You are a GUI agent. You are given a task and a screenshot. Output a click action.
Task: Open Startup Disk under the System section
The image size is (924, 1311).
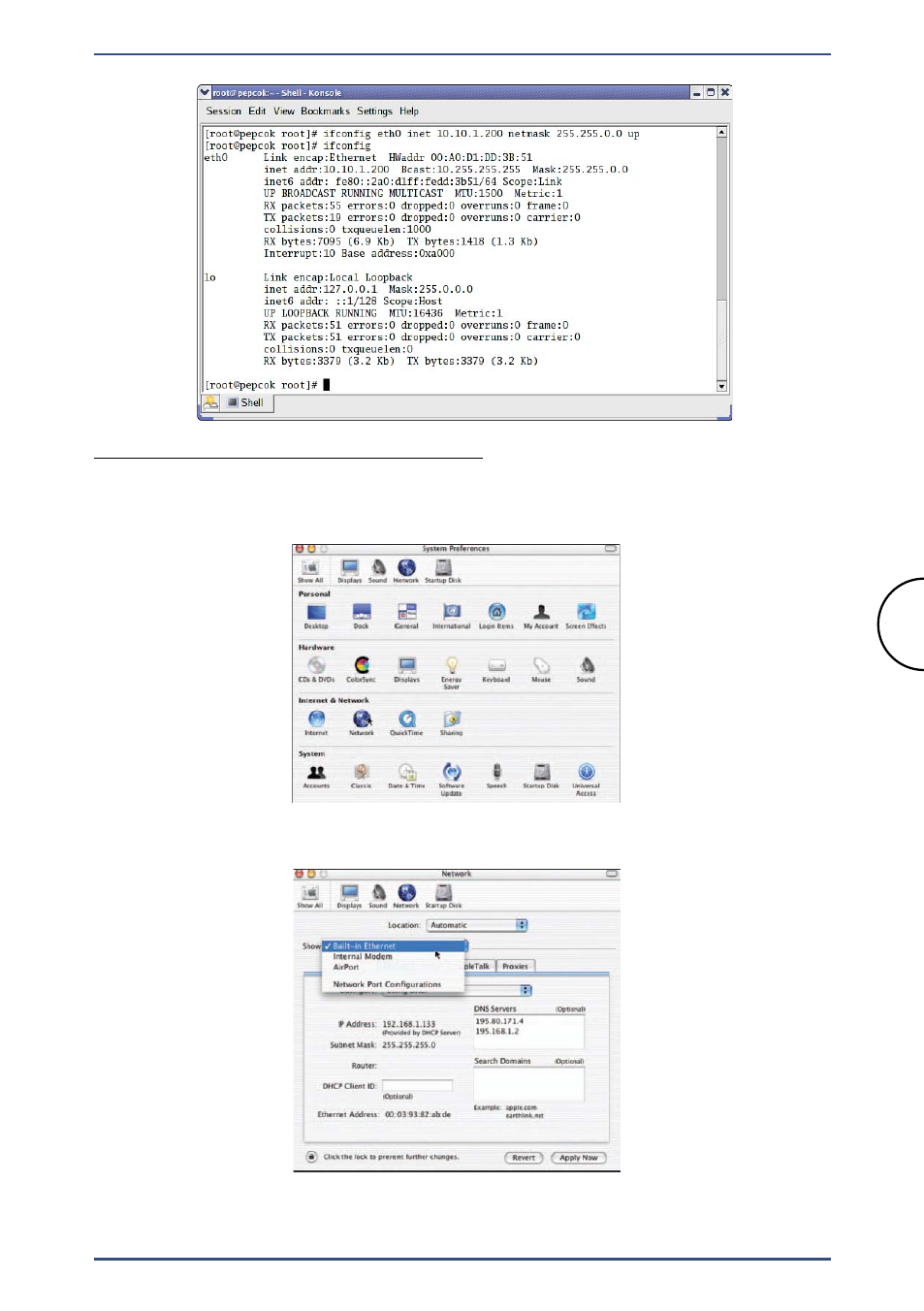click(541, 777)
